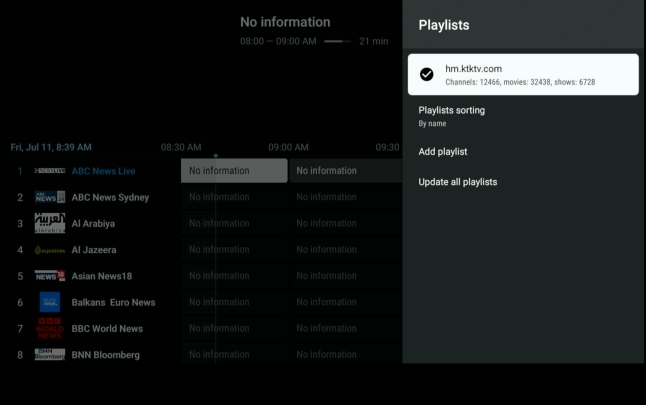
Task: Click the 08:30 AM timeline header
Action: [181, 148]
